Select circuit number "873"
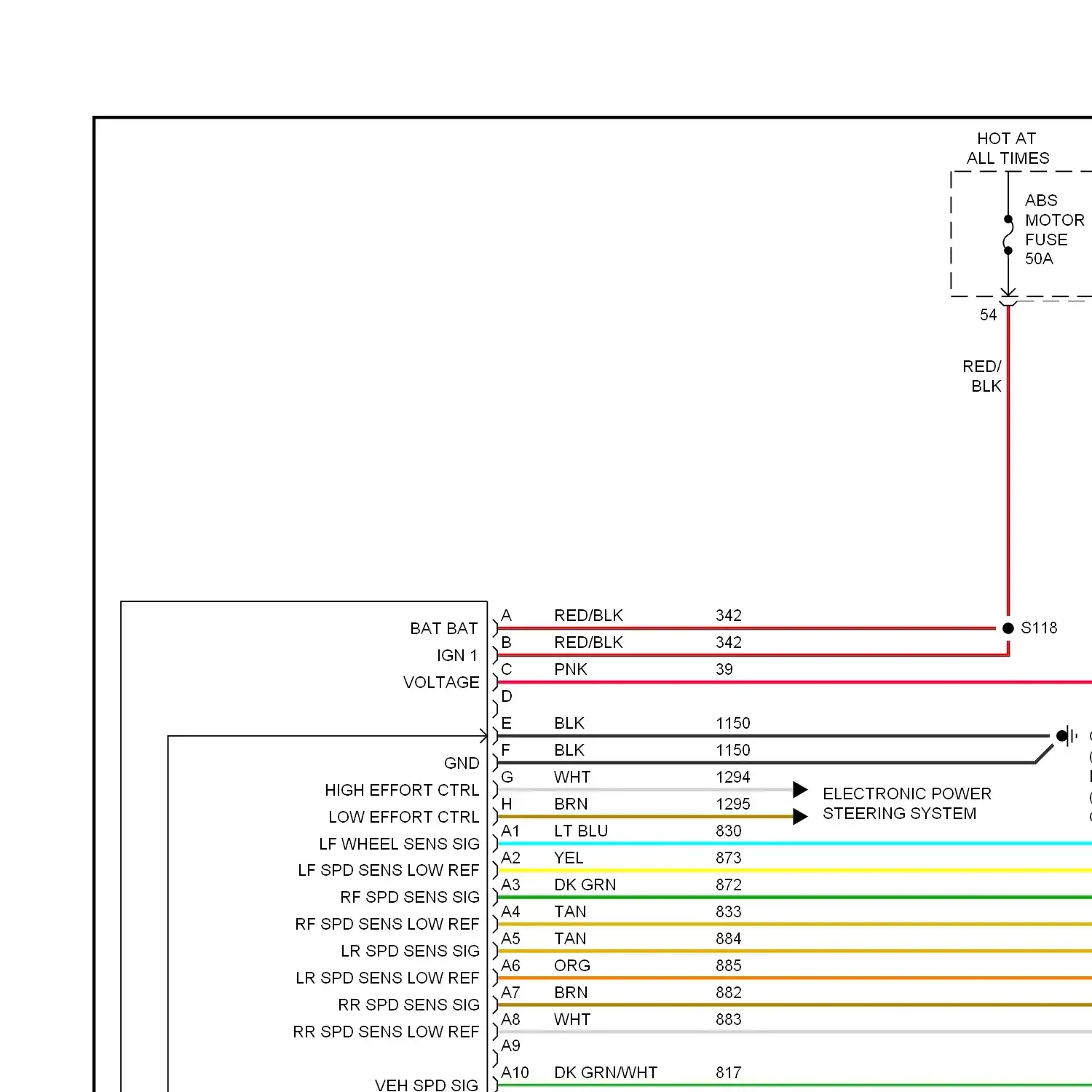 (x=729, y=858)
